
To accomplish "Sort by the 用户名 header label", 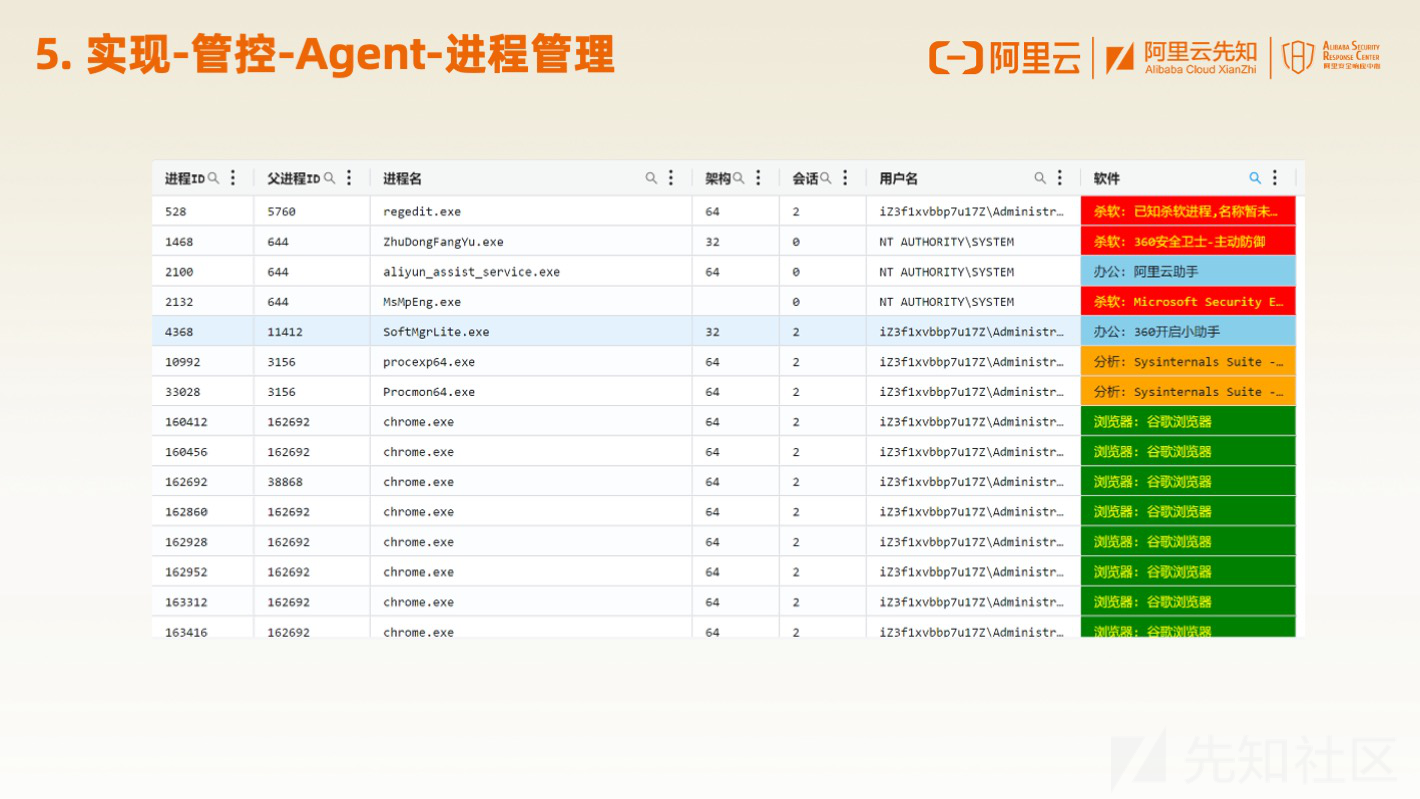I will (899, 179).
